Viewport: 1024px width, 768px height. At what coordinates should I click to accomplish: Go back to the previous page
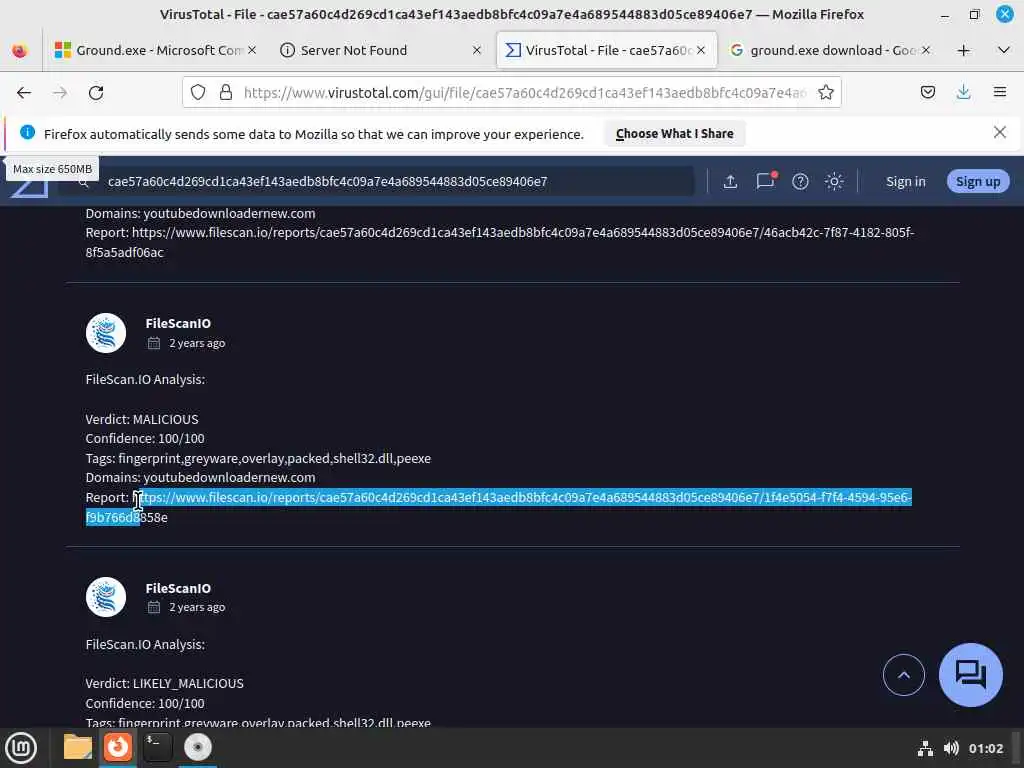point(24,93)
